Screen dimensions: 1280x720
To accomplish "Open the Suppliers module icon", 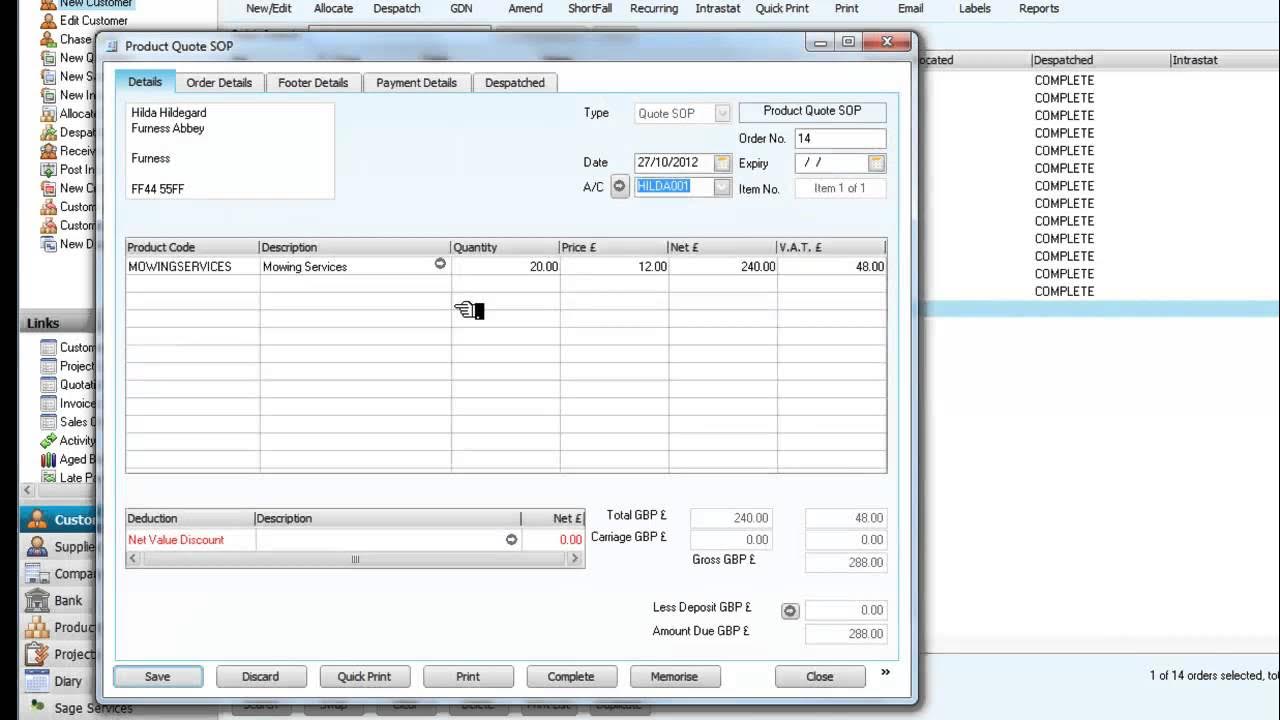I will tap(37, 546).
